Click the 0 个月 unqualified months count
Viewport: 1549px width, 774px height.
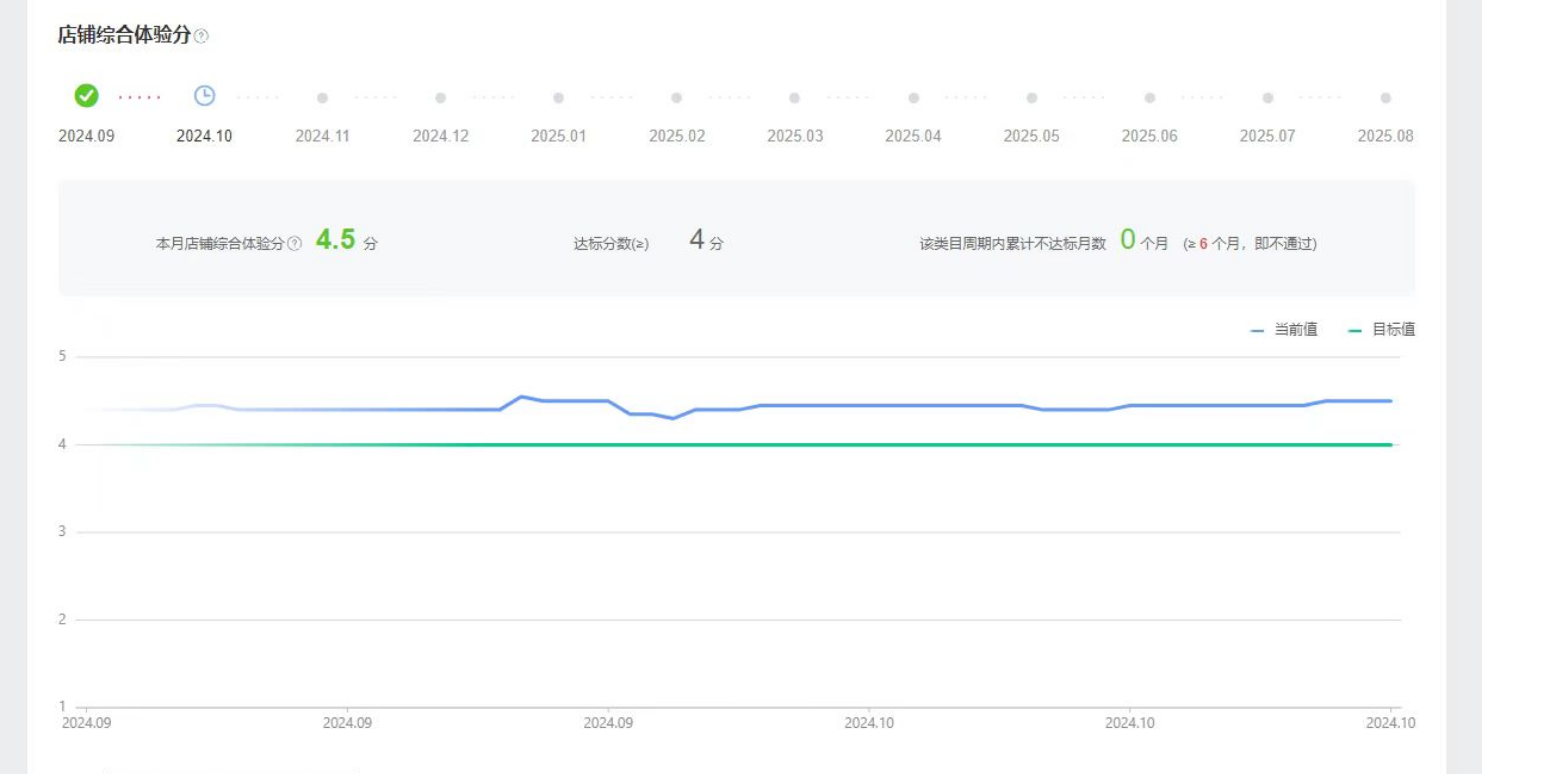[1127, 241]
